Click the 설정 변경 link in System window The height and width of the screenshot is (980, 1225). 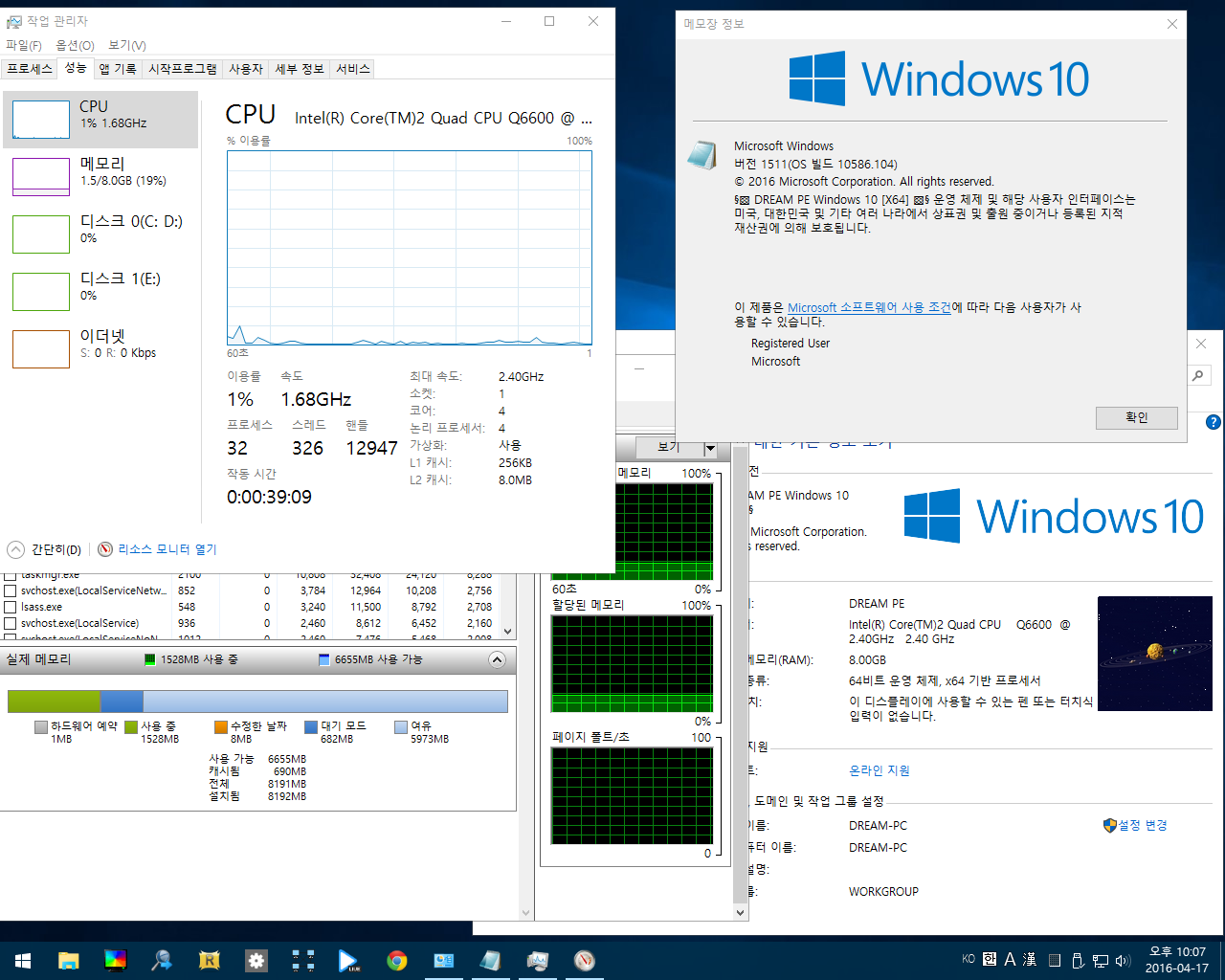coord(1143,825)
